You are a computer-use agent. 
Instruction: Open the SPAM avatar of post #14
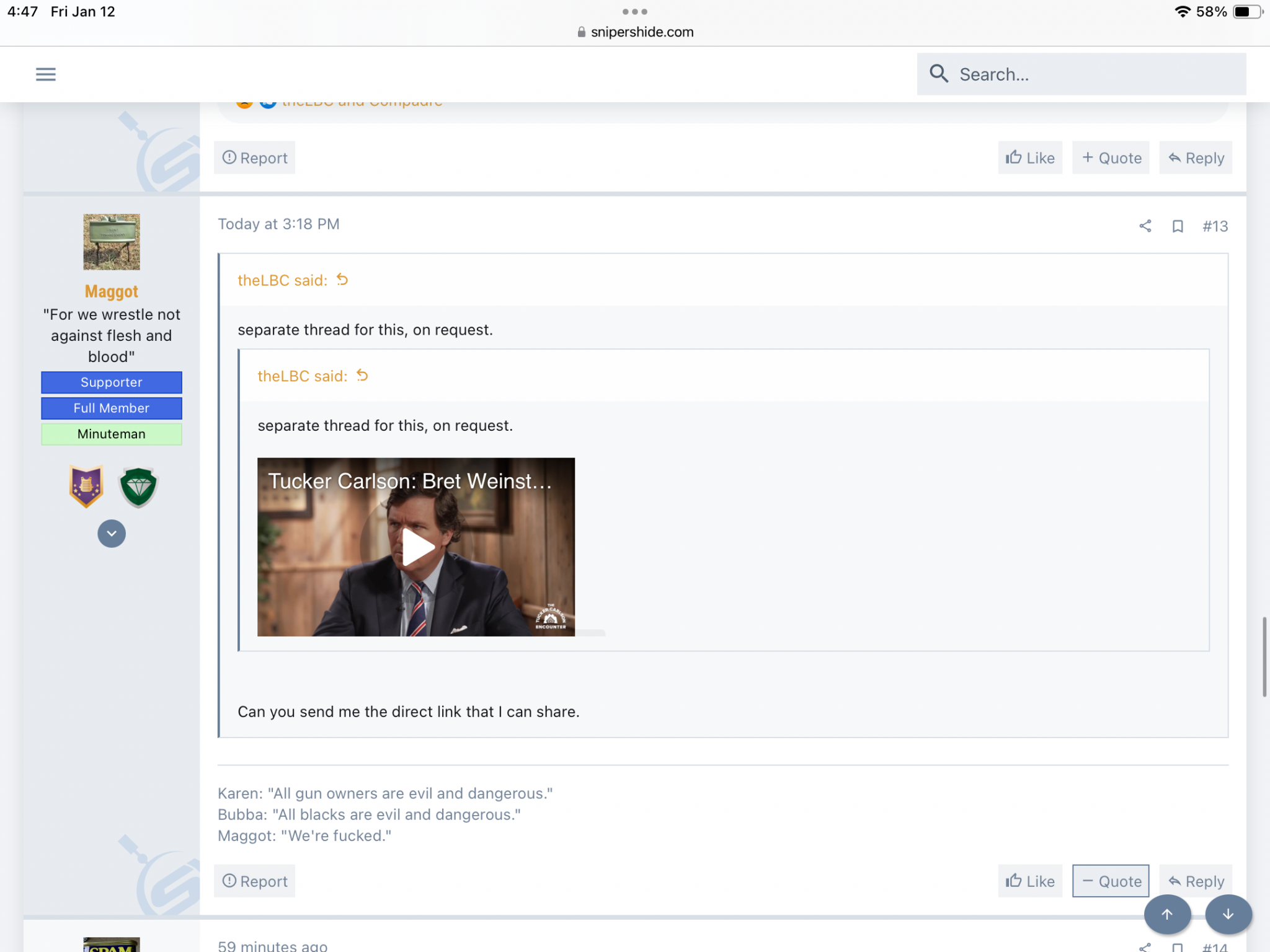tap(112, 945)
